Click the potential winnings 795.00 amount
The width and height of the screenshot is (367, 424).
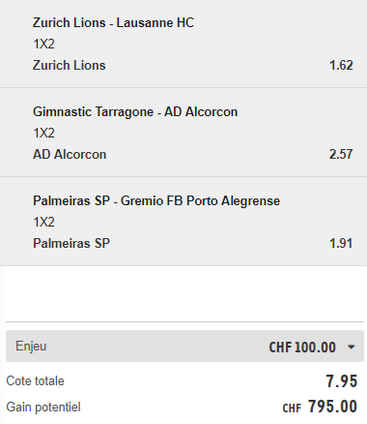point(332,407)
